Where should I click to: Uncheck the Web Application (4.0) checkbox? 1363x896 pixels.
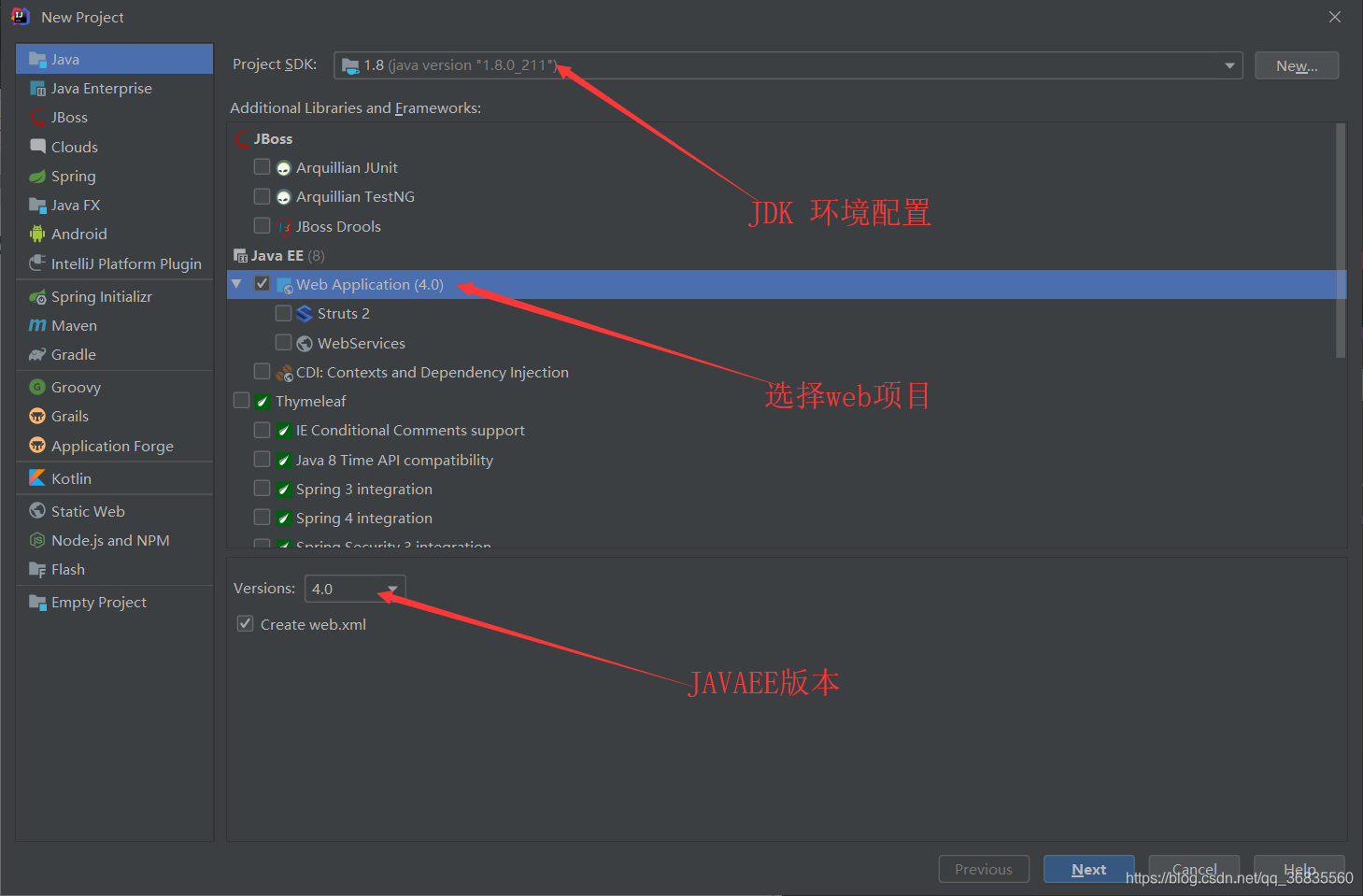point(263,283)
